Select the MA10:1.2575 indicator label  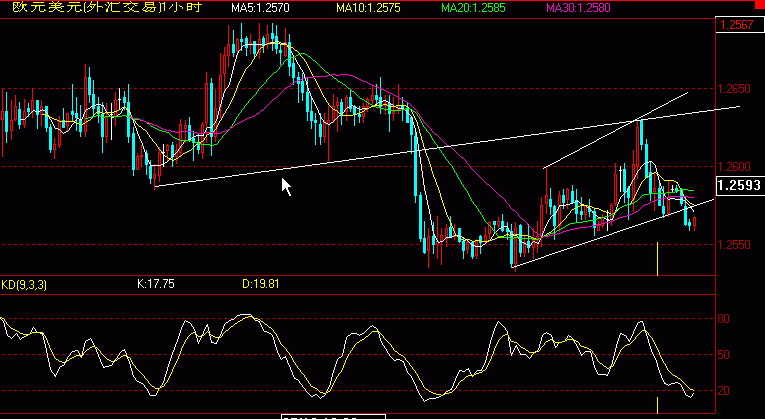coord(368,8)
